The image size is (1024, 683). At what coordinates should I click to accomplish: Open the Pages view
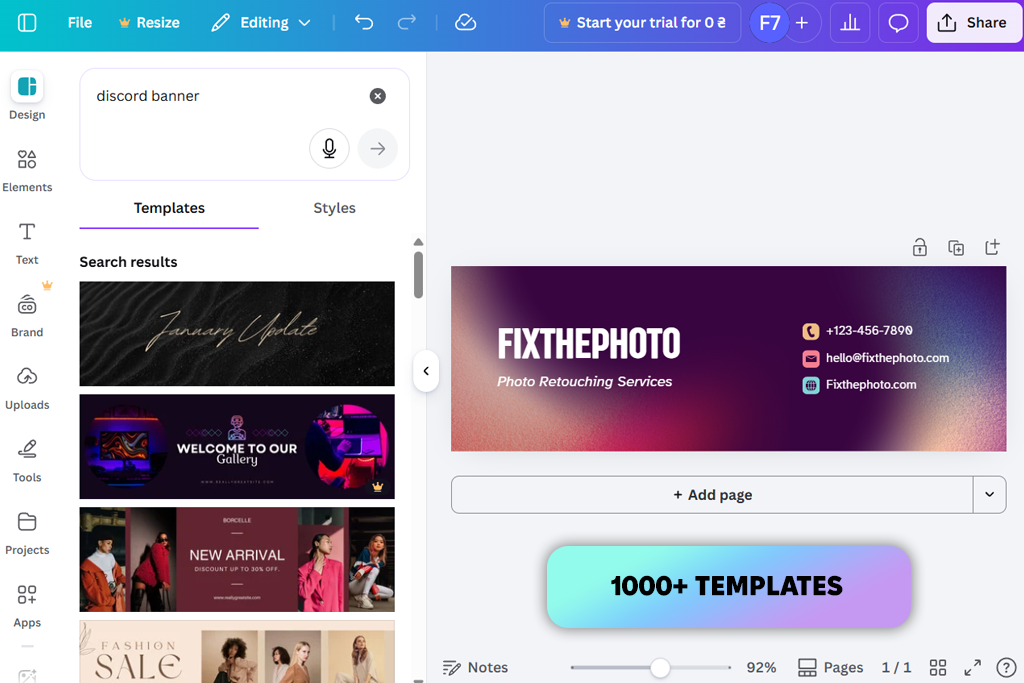click(x=830, y=667)
